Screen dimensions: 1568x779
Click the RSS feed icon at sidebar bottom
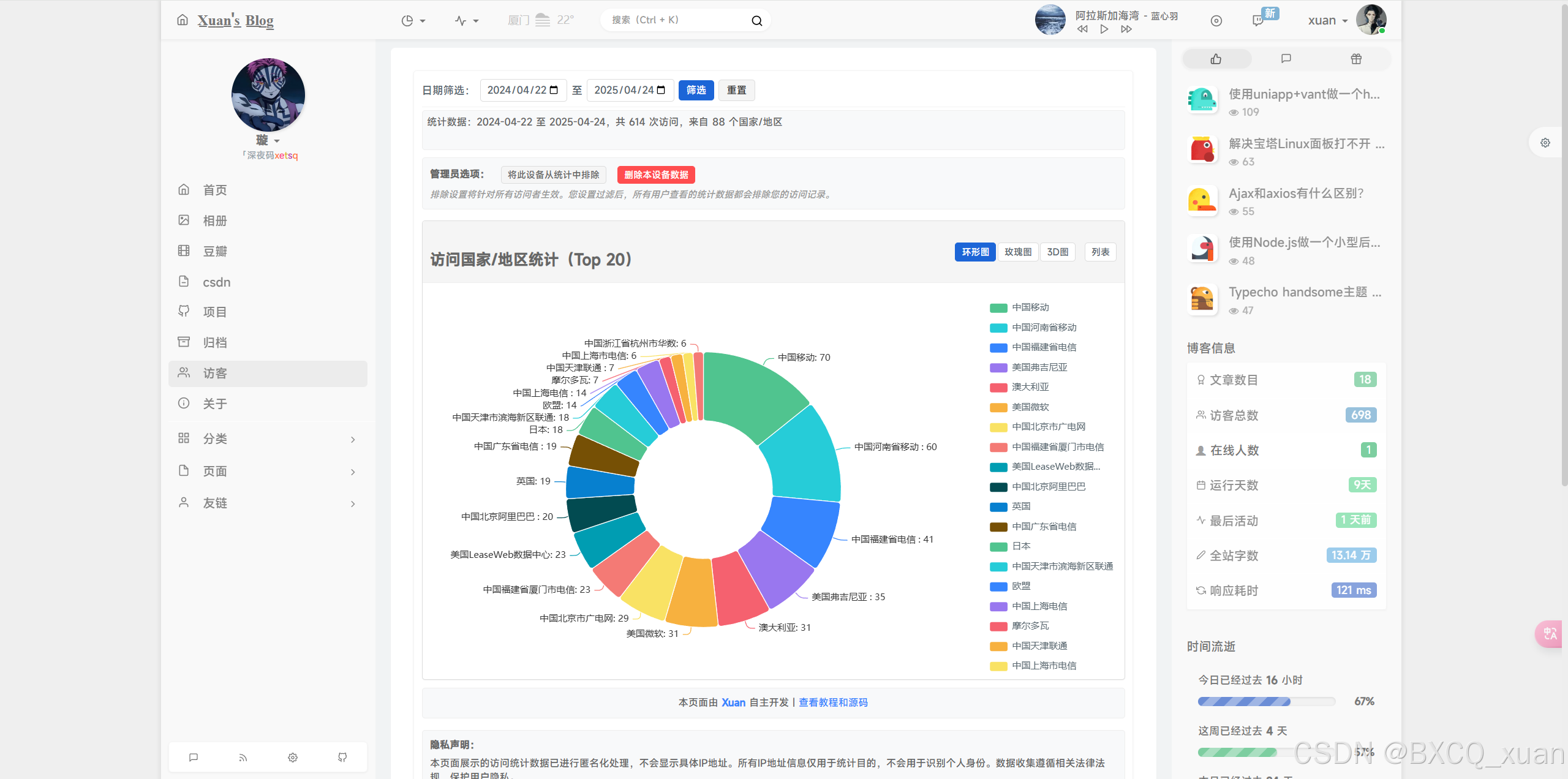(243, 758)
